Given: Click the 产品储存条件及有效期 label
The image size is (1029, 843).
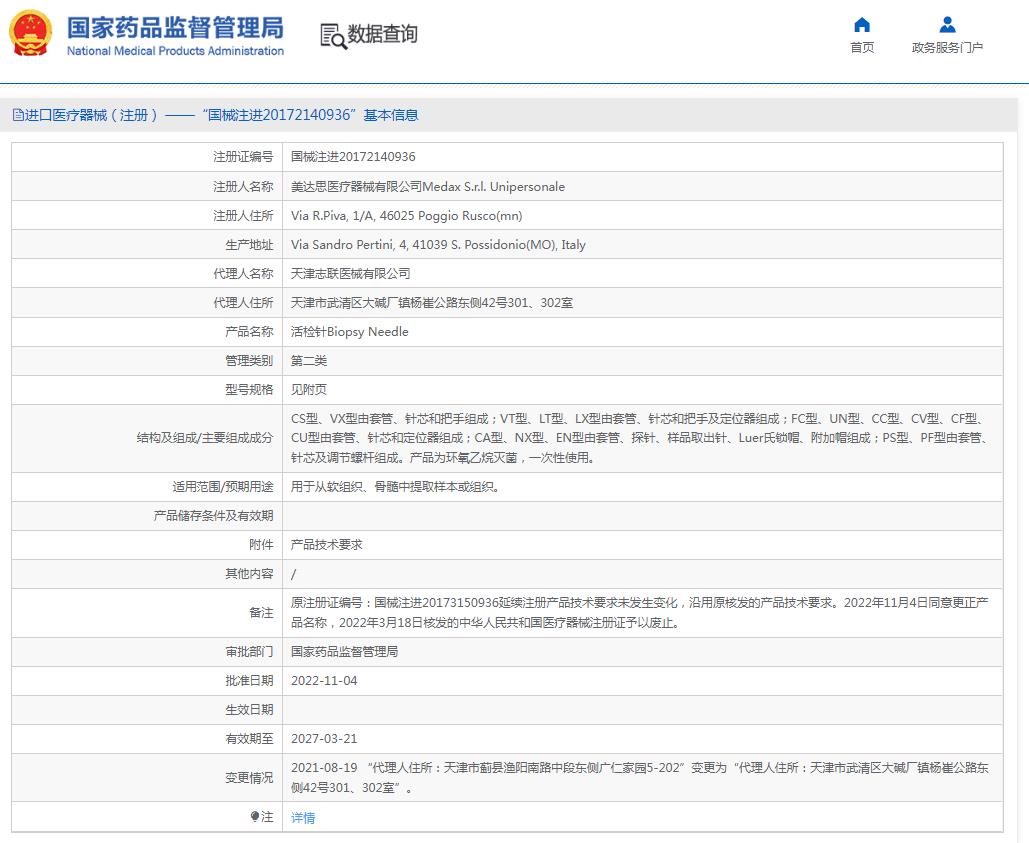Looking at the screenshot, I should 213,516.
